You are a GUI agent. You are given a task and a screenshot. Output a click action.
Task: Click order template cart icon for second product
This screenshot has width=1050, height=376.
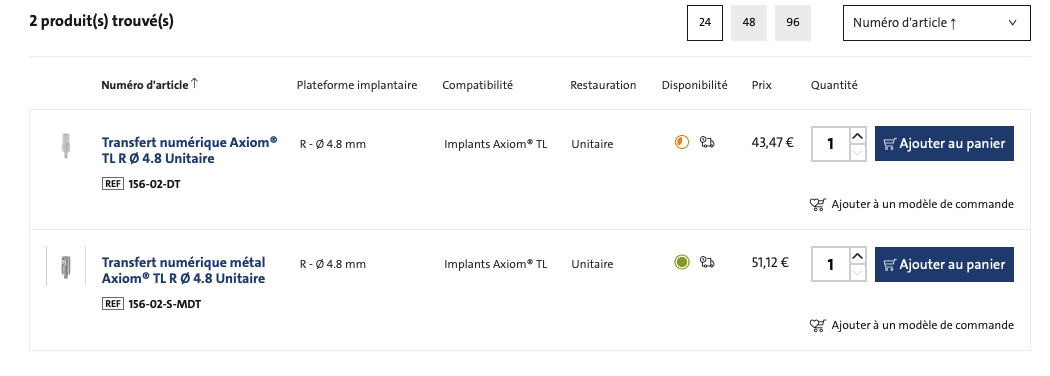click(818, 325)
